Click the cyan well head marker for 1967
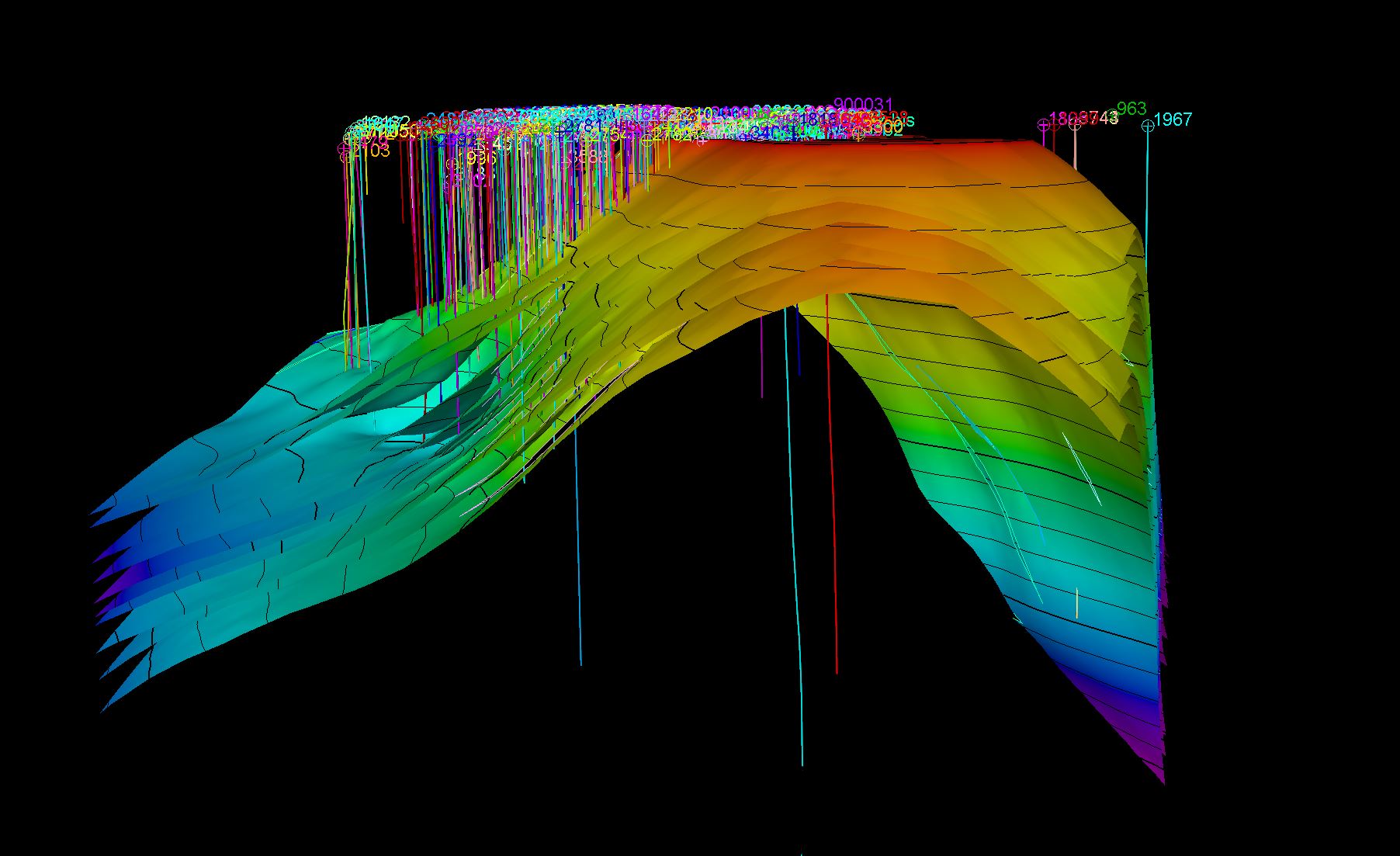 (1147, 126)
